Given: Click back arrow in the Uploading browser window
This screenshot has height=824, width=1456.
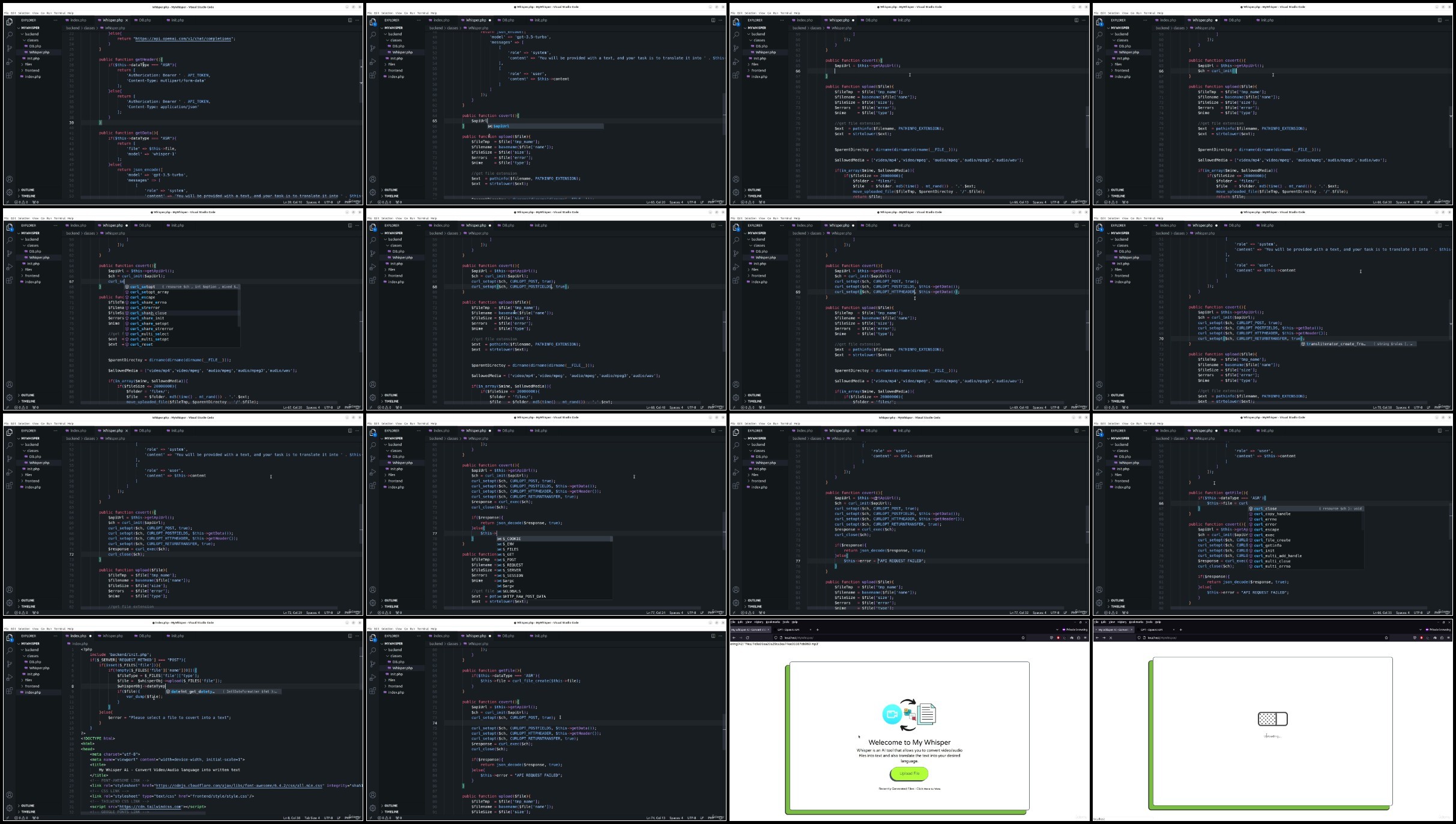Looking at the screenshot, I should (x=1097, y=637).
